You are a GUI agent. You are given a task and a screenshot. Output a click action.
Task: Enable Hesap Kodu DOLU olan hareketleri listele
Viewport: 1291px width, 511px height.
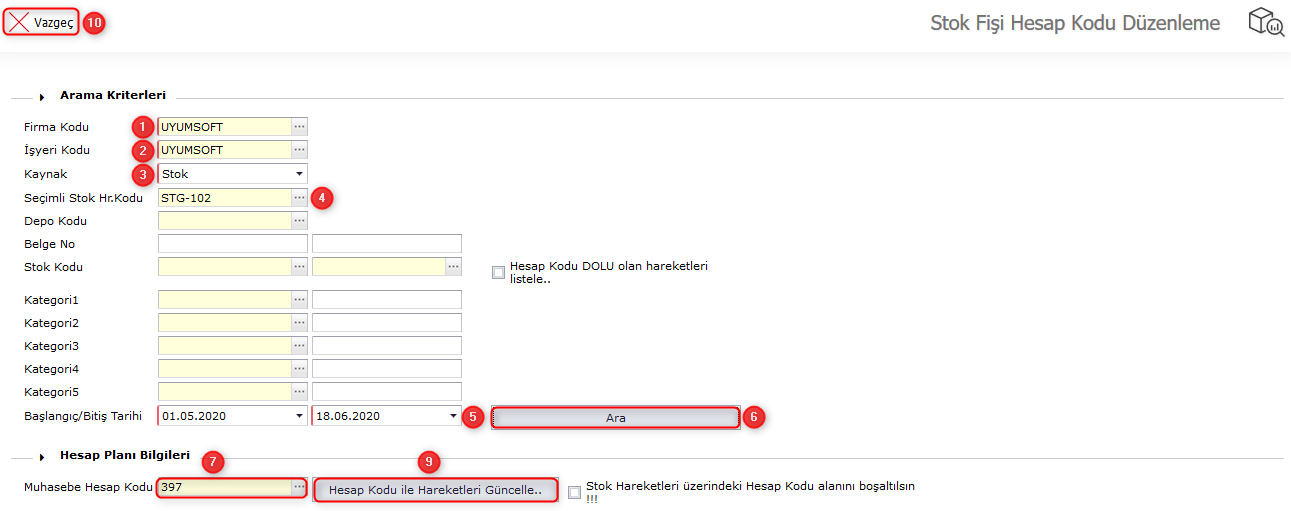pyautogui.click(x=498, y=272)
